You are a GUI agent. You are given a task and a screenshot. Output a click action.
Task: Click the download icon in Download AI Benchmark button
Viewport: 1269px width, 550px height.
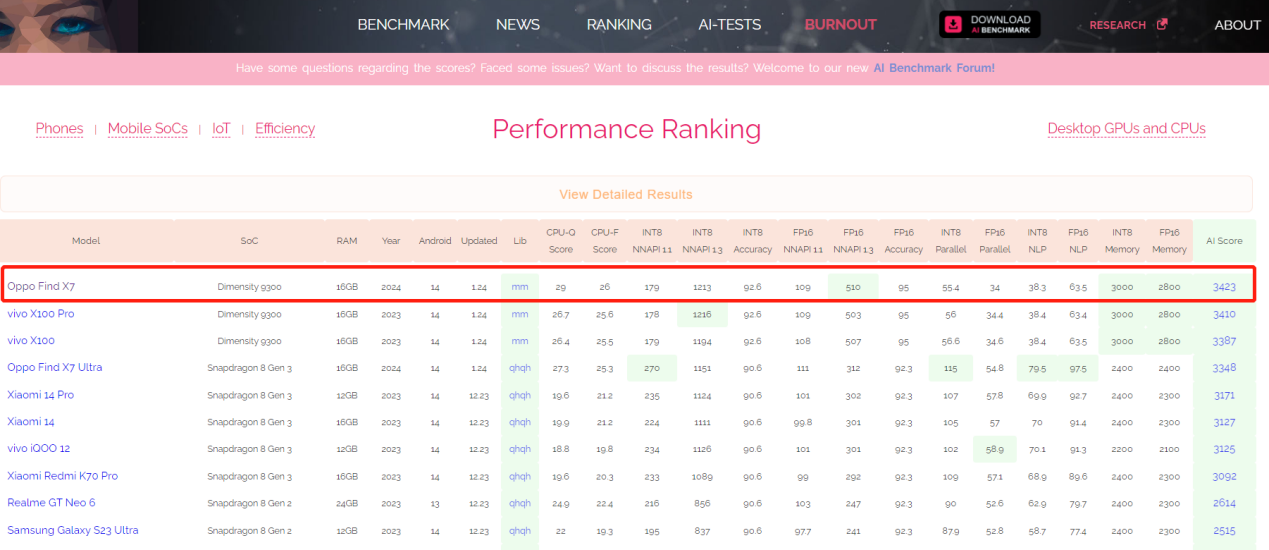click(954, 24)
